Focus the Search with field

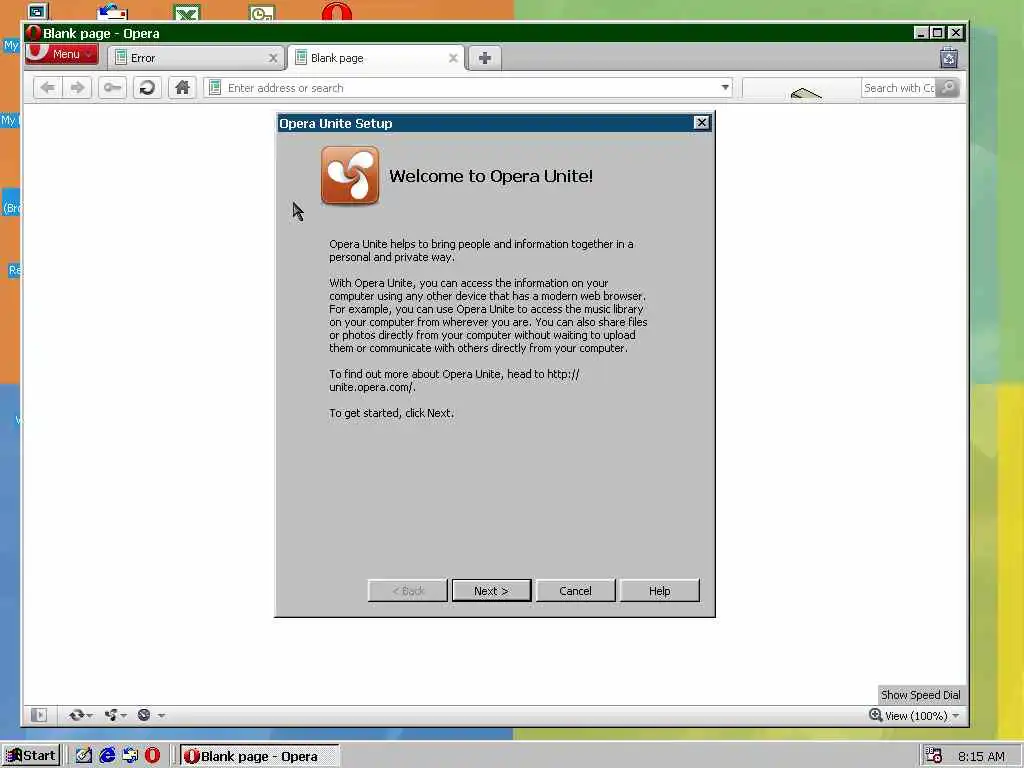(x=899, y=88)
